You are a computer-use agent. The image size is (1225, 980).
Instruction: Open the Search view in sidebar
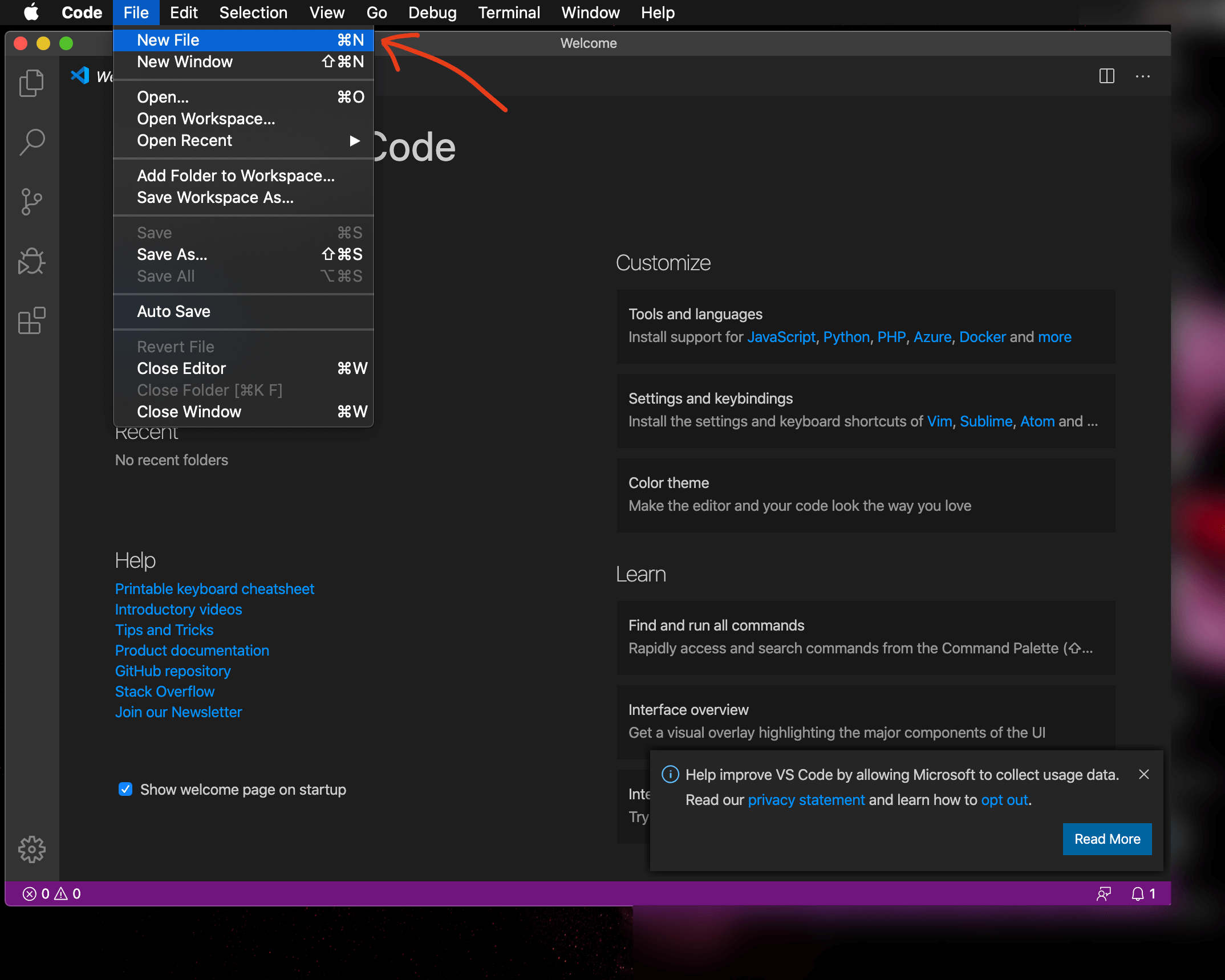click(31, 142)
